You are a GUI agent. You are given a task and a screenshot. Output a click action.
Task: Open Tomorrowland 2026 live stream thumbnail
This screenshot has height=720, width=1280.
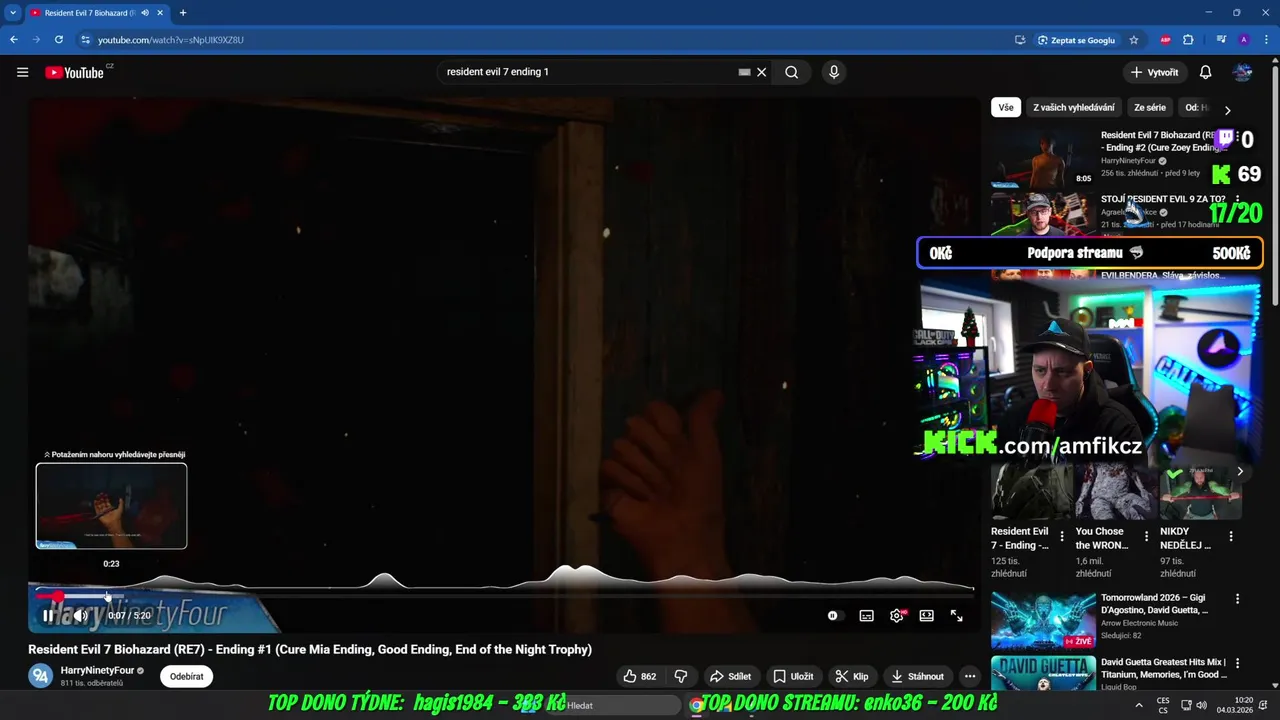(1043, 620)
